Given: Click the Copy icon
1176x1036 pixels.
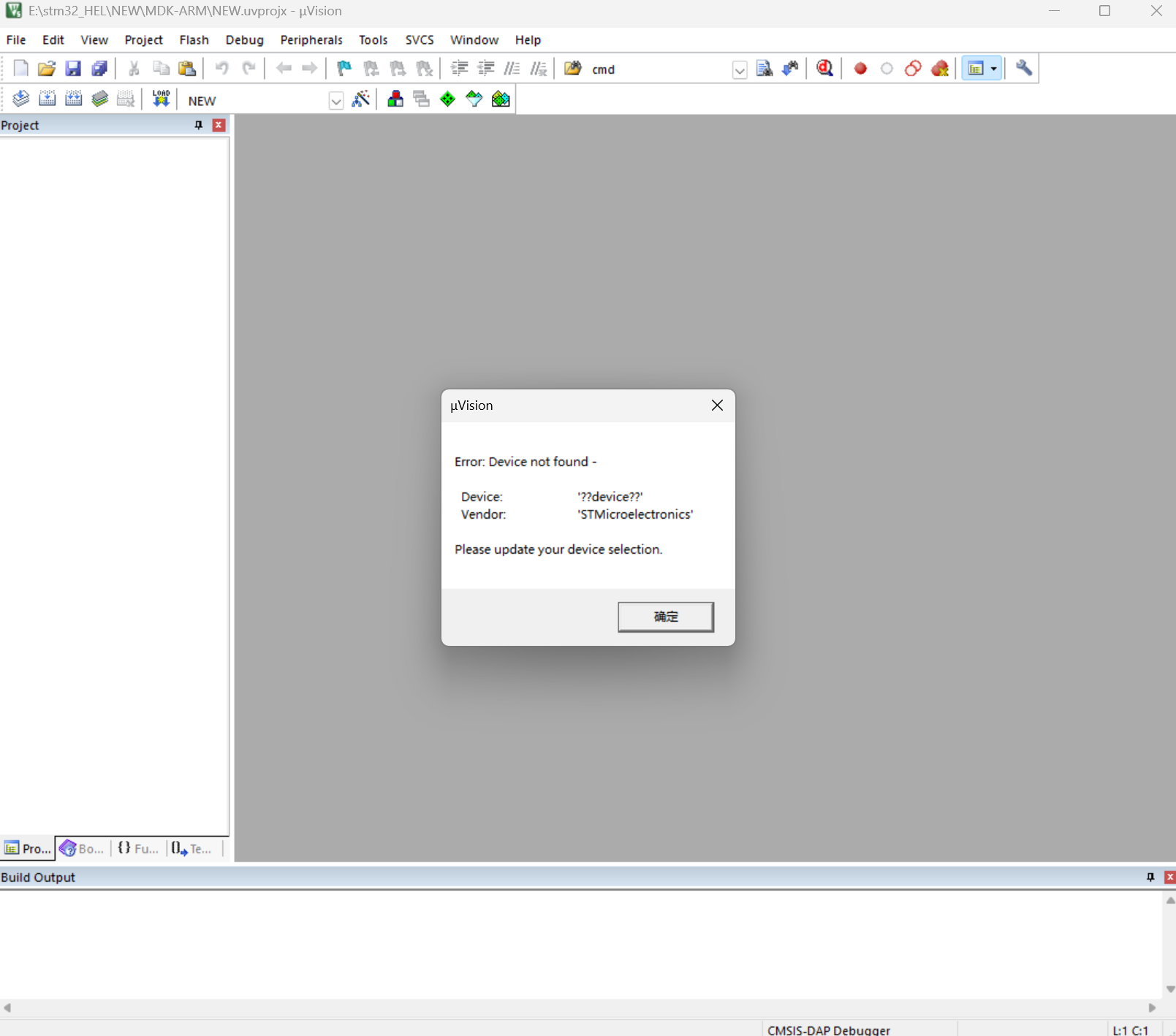Looking at the screenshot, I should pyautogui.click(x=161, y=69).
